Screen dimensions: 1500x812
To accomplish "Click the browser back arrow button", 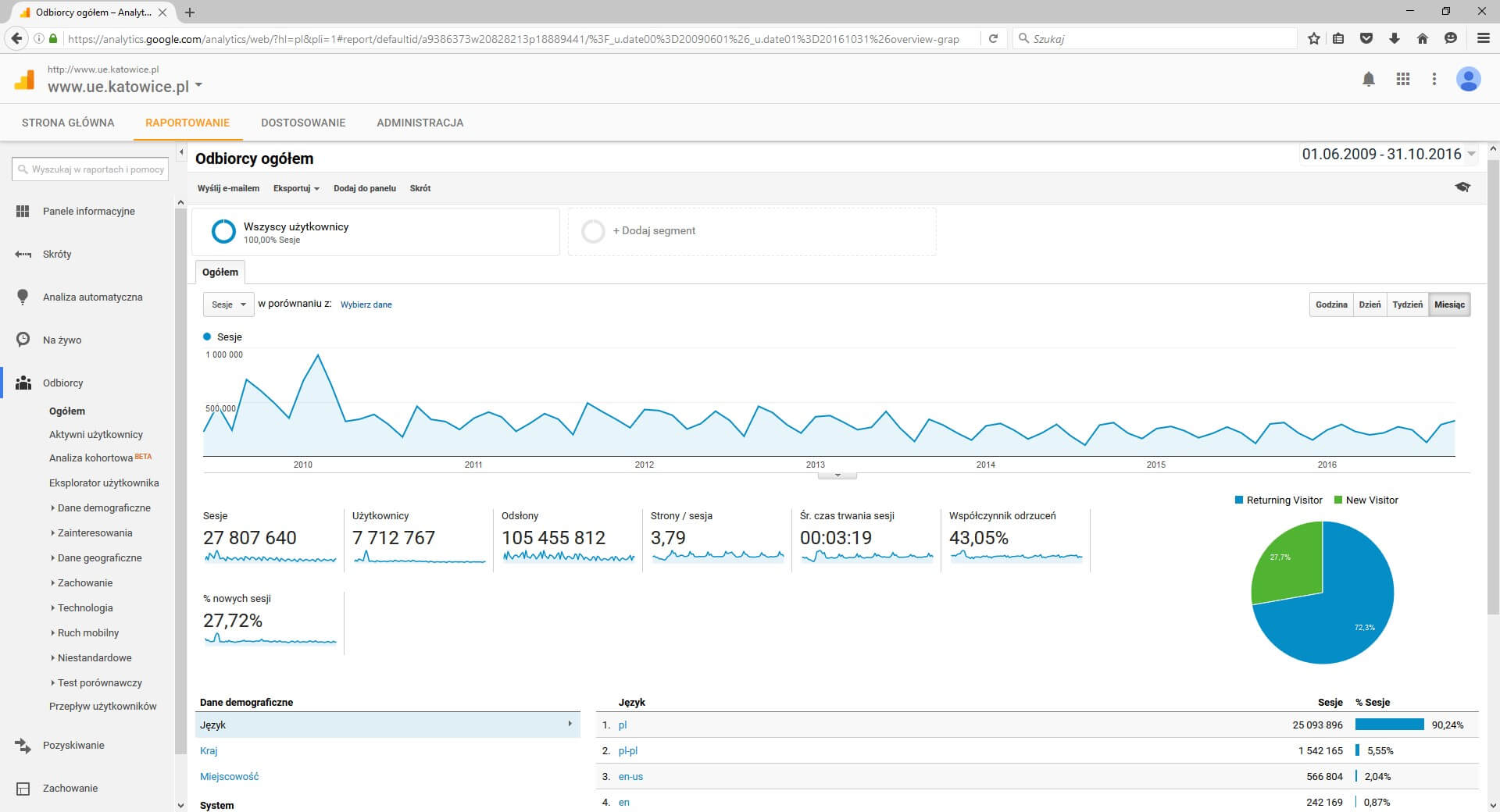I will [x=16, y=38].
